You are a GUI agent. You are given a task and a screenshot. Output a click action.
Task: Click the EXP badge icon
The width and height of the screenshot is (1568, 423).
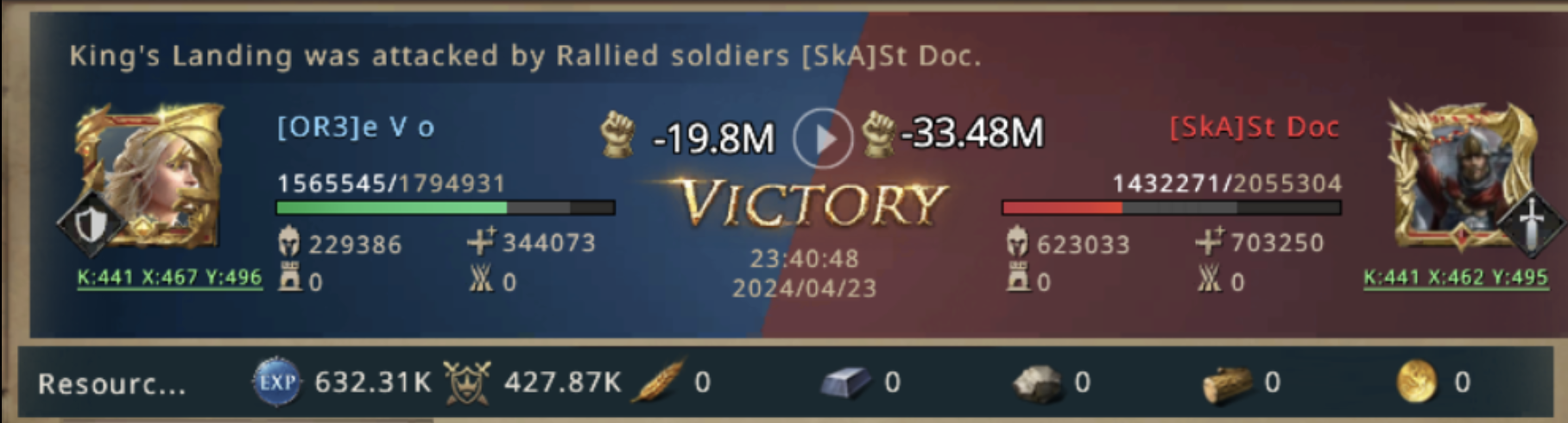tap(277, 382)
